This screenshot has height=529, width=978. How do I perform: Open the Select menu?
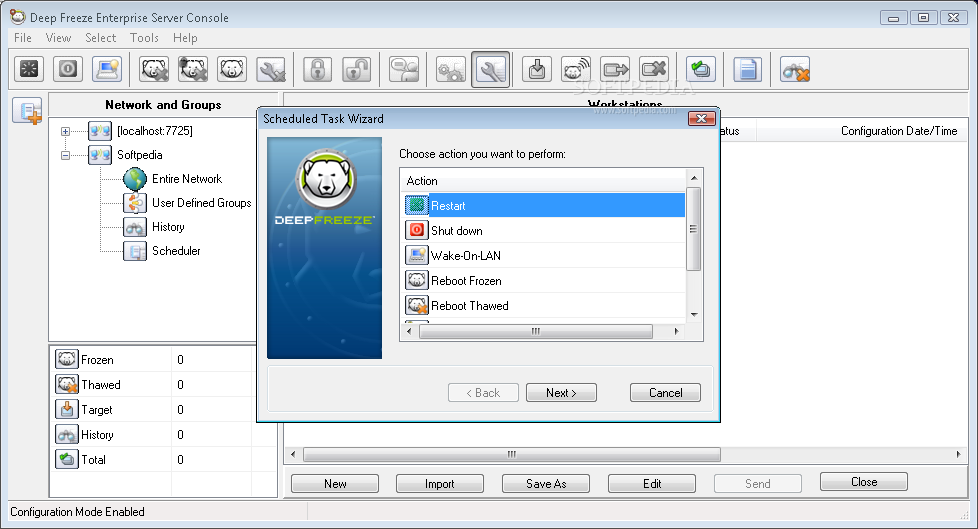pyautogui.click(x=100, y=38)
